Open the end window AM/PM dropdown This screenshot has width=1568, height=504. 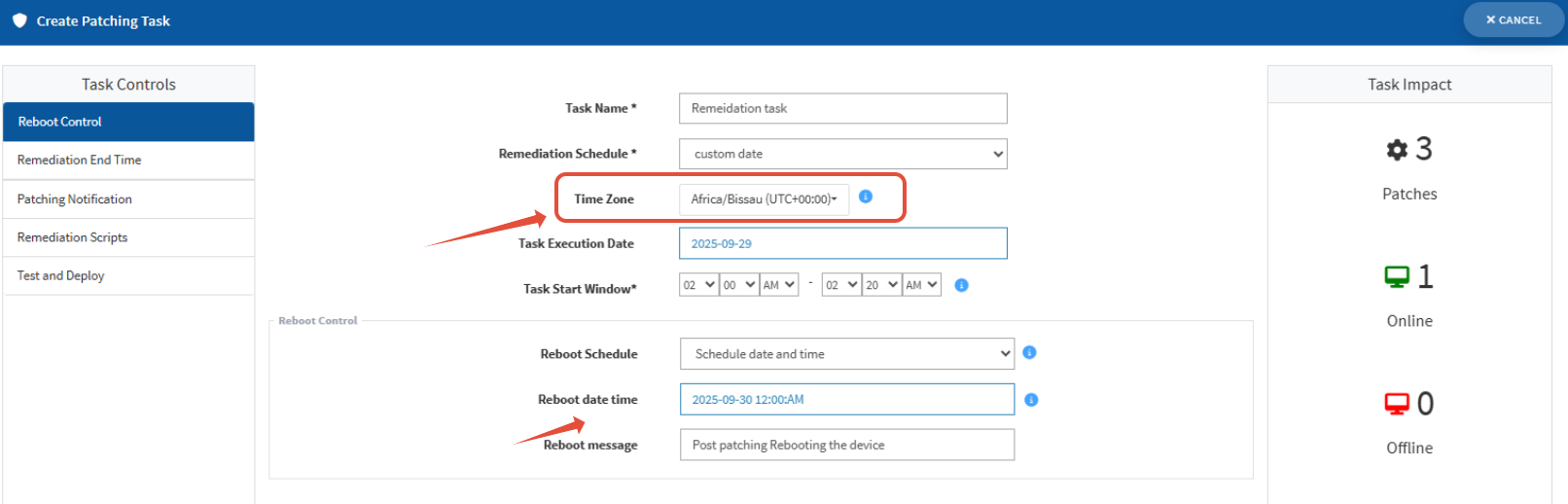[921, 285]
